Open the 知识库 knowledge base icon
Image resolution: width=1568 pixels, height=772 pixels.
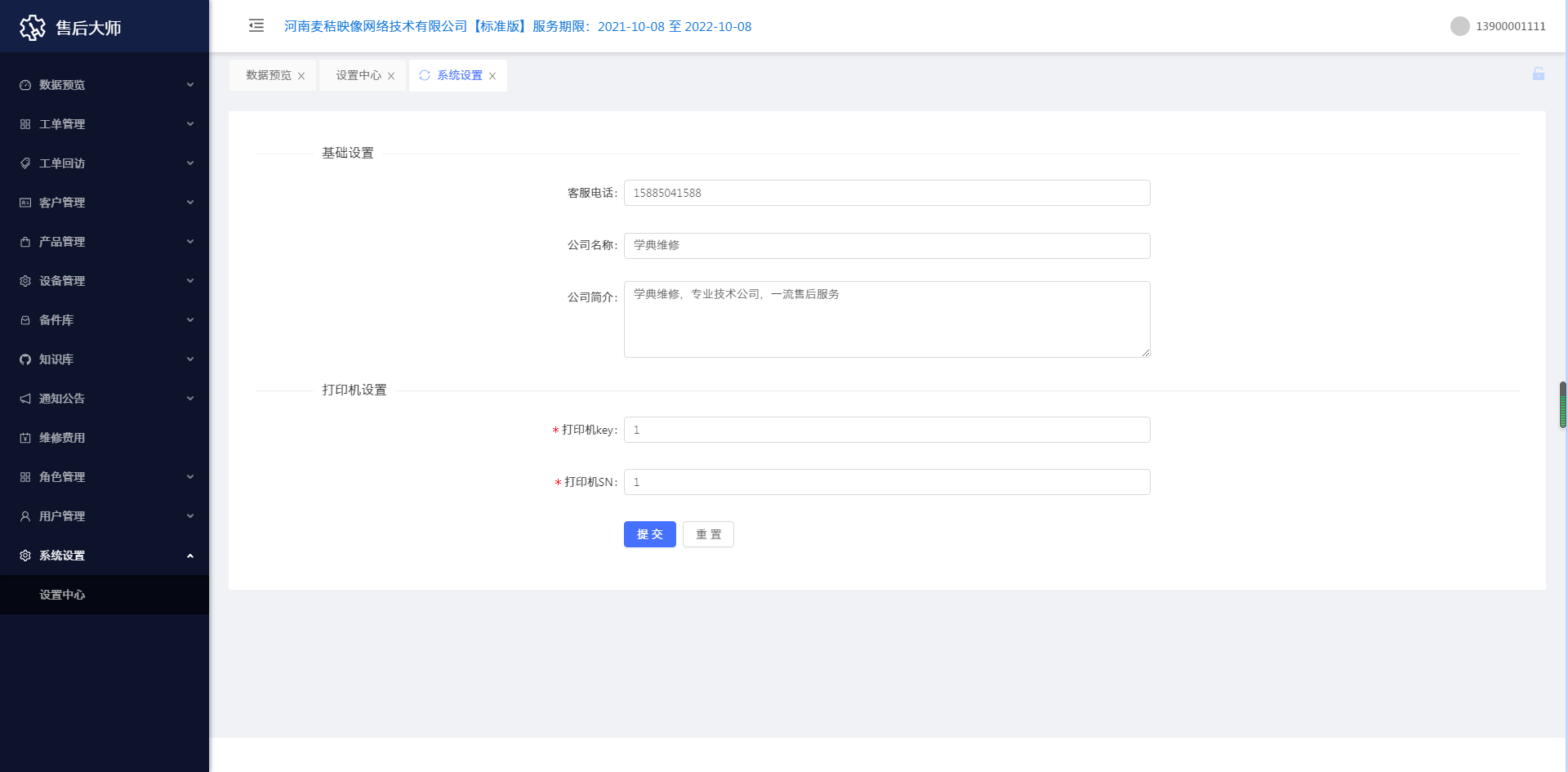point(24,359)
